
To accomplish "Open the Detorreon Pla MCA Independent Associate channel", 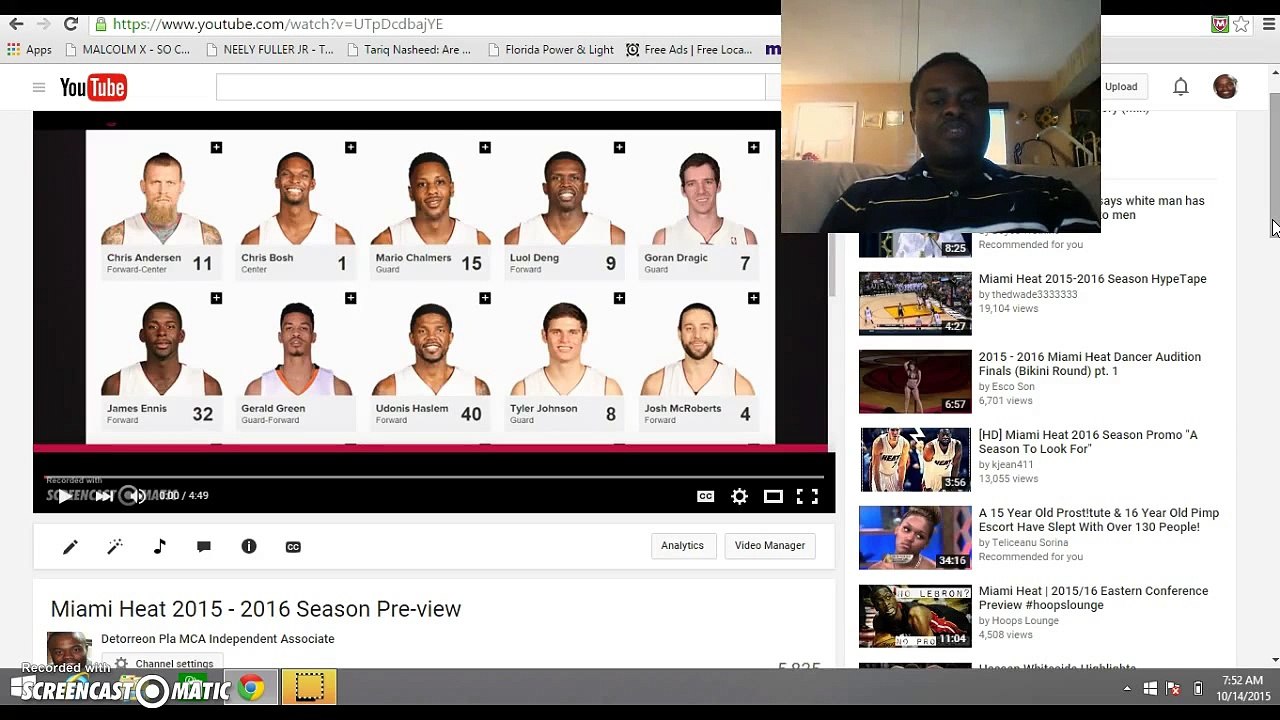I will click(x=218, y=639).
